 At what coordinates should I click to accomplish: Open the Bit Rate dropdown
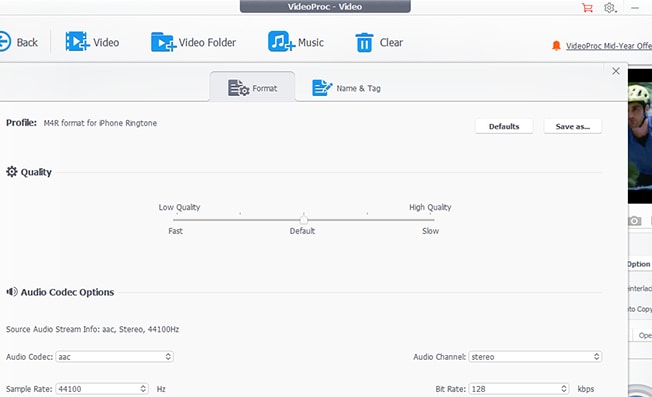pos(519,389)
